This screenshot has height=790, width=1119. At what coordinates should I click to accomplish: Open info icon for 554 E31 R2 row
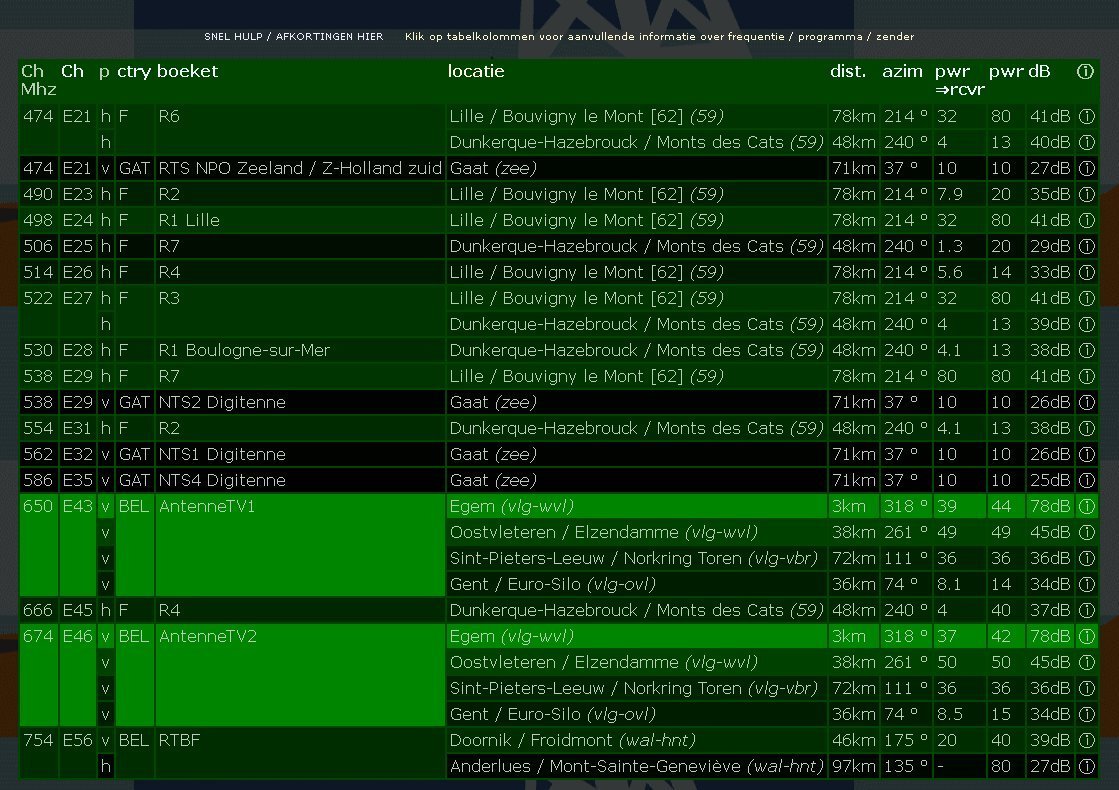[x=1086, y=428]
